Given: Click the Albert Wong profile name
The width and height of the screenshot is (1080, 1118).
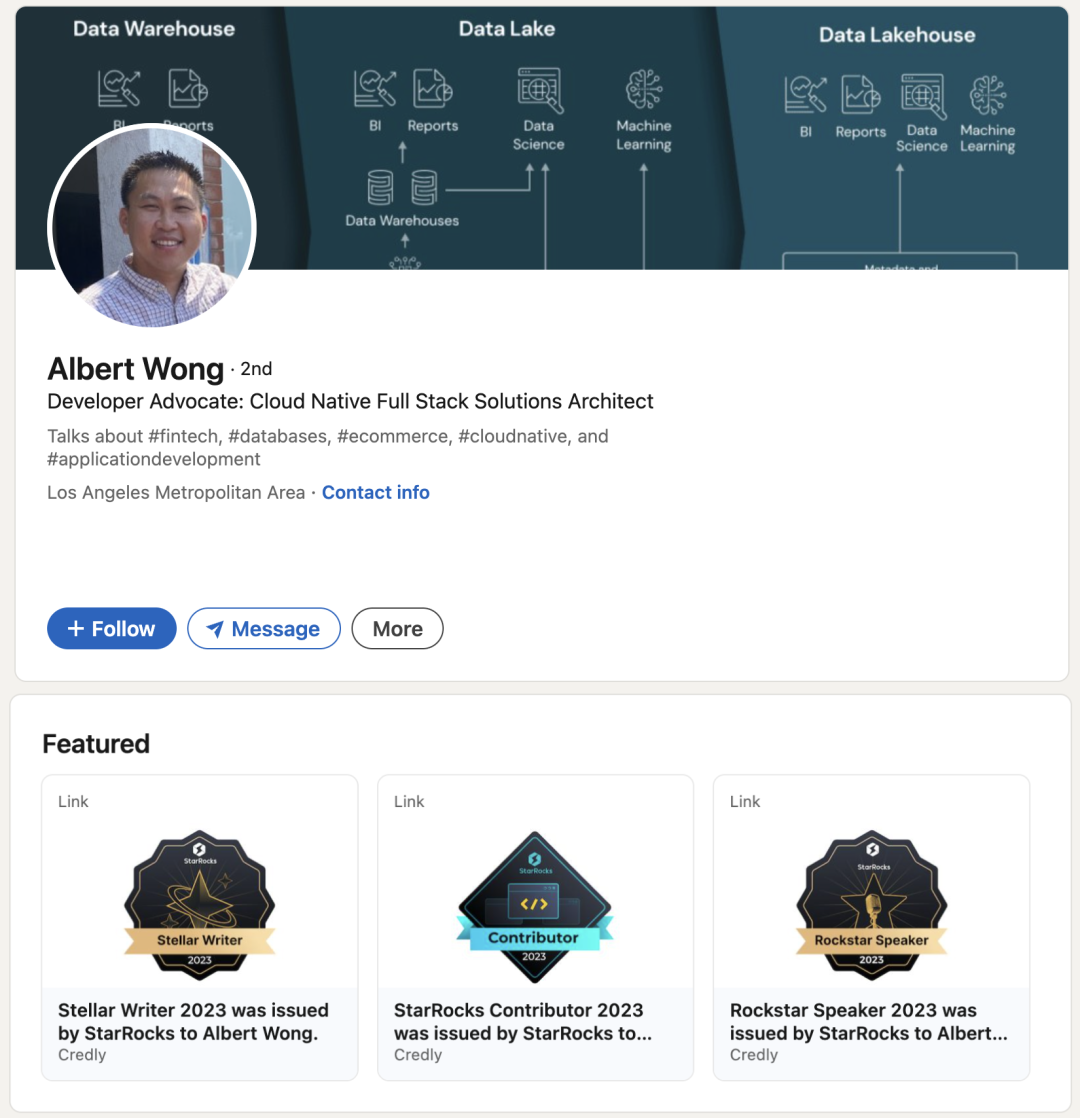Looking at the screenshot, I should [x=135, y=369].
